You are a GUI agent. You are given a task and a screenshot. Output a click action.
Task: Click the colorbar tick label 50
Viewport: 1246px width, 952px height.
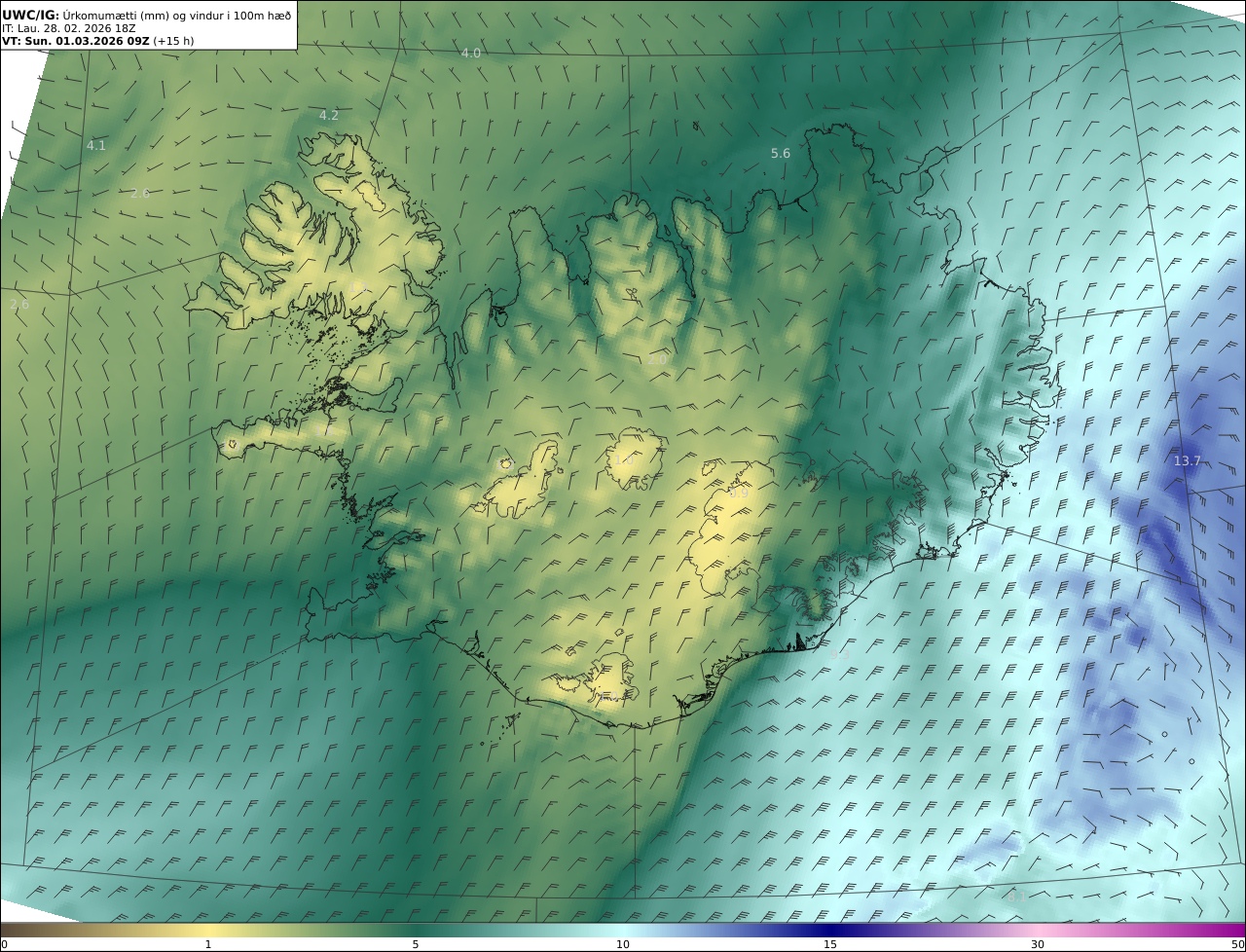coord(1237,944)
